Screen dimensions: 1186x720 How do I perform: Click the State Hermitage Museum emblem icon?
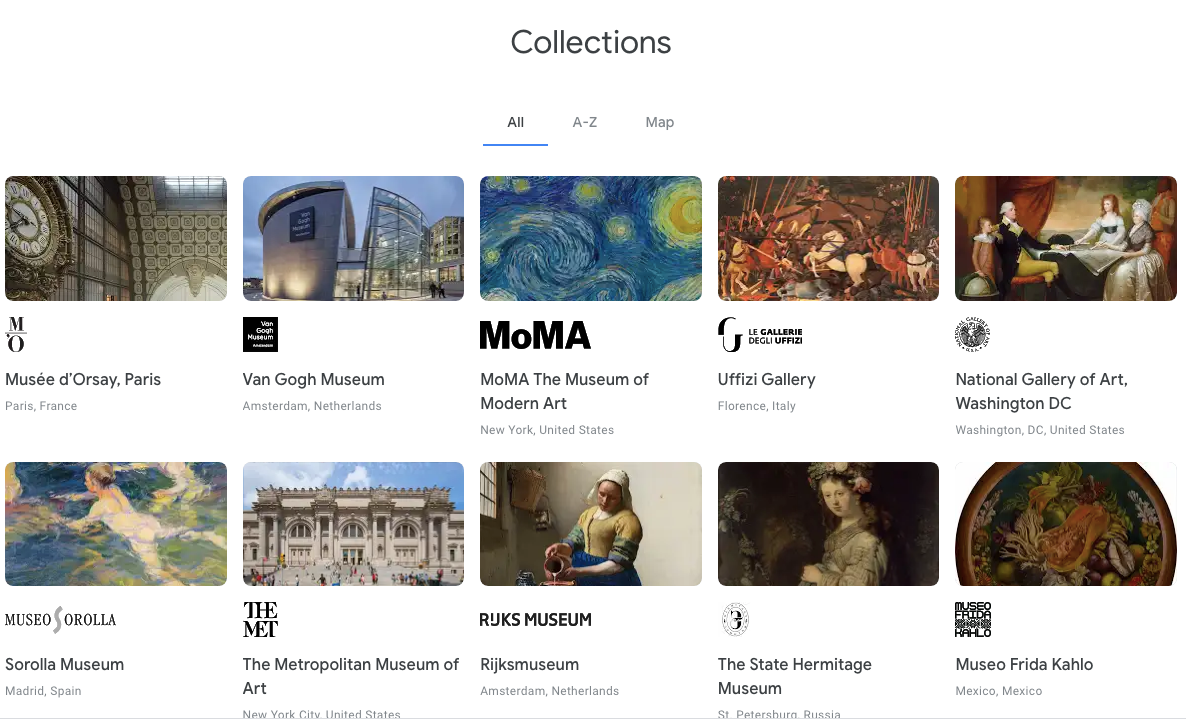(x=735, y=619)
